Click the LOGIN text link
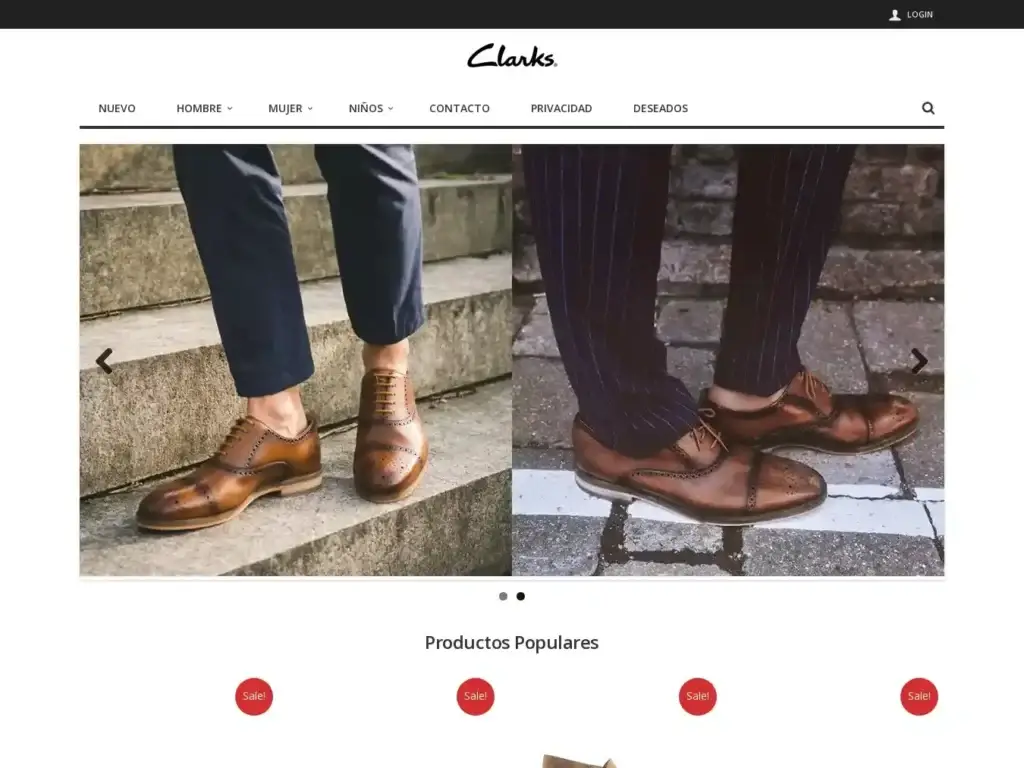 [920, 14]
